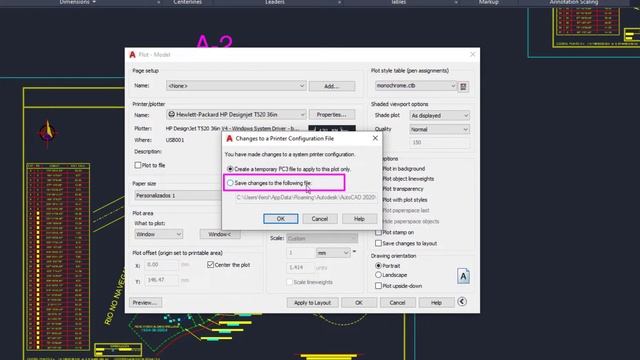Click the page orientation A preview icon

coord(463,276)
